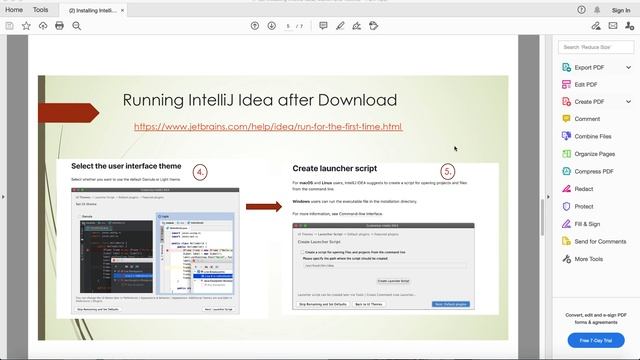Switch to the Home tab
This screenshot has width=640, height=360.
(x=14, y=10)
